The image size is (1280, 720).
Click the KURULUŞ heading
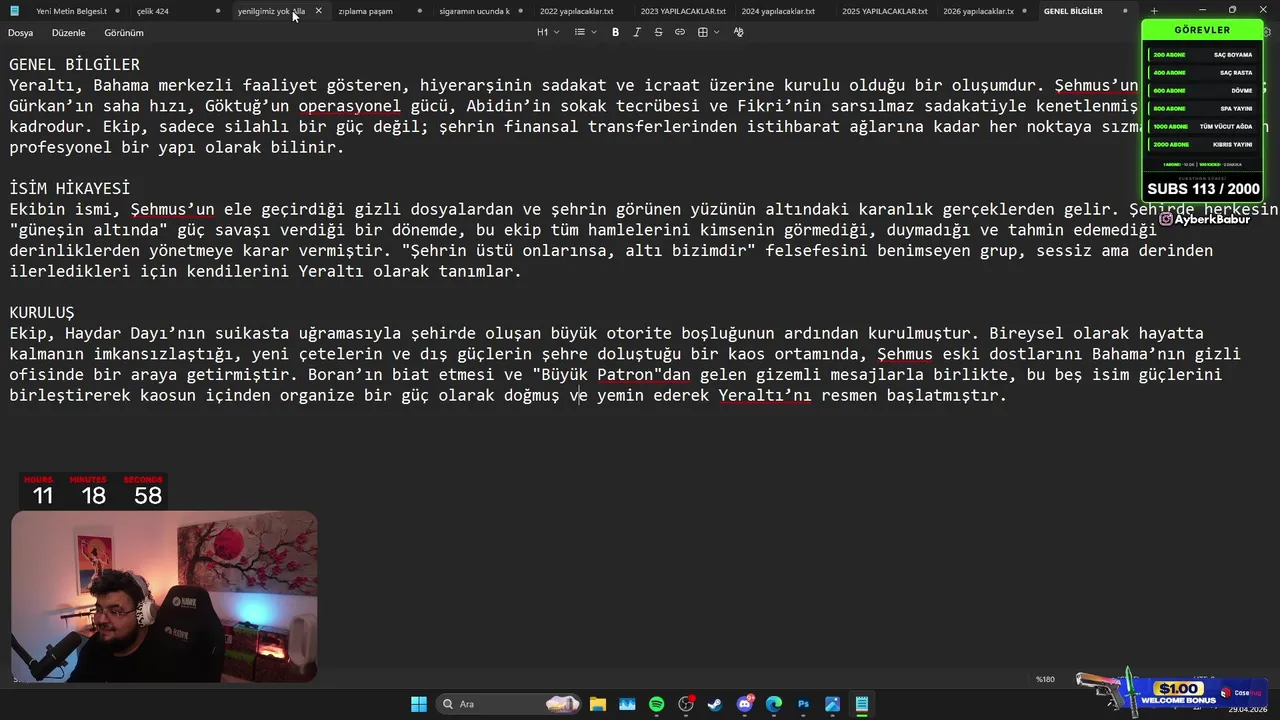42,313
